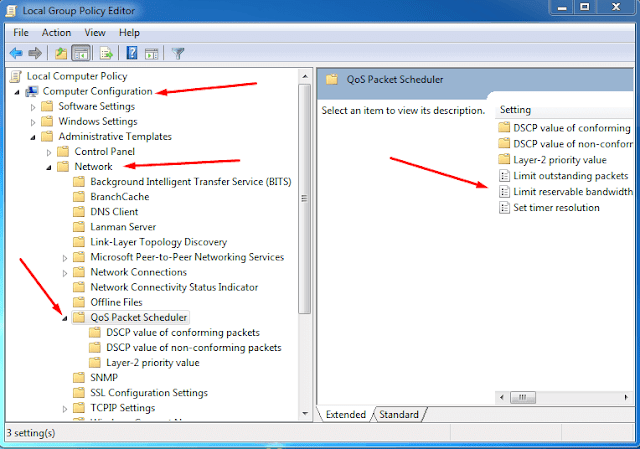Click the settings list scroll left arrow
This screenshot has width=640, height=449.
(x=502, y=397)
